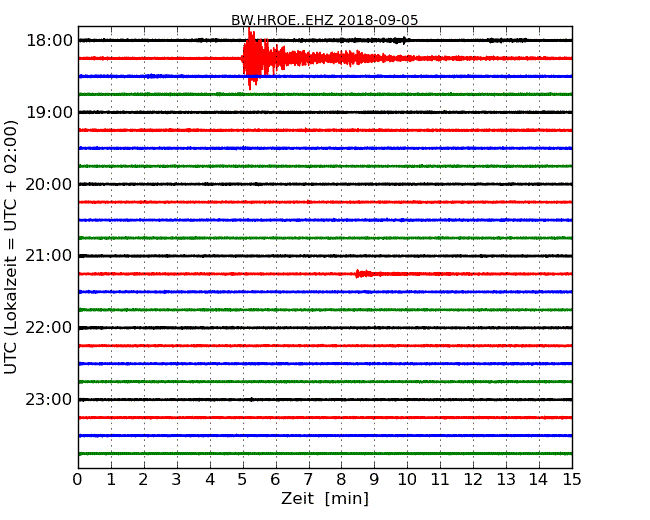Click the red 20:15 seismic trace
The height and width of the screenshot is (520, 650).
[325, 202]
